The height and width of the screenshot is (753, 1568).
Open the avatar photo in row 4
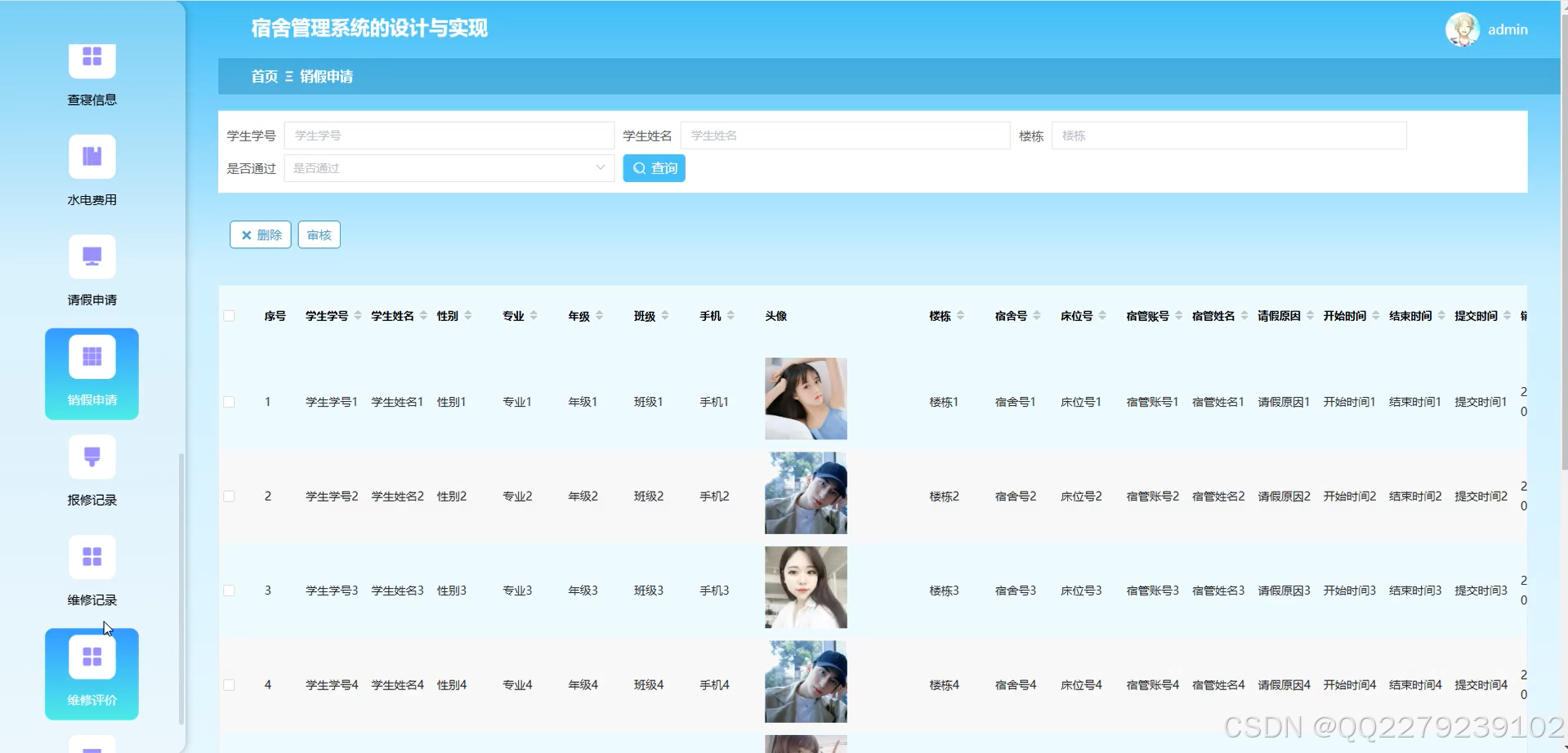[806, 682]
